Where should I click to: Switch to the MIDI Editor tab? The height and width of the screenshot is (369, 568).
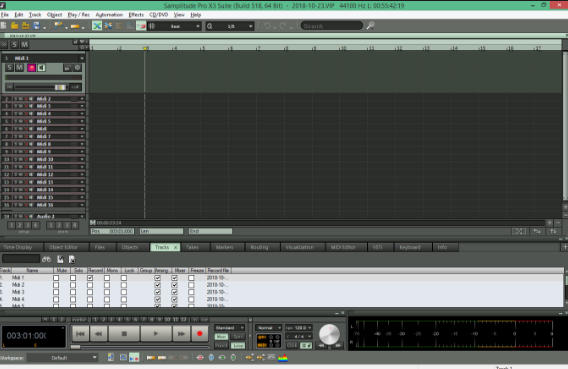coord(343,247)
